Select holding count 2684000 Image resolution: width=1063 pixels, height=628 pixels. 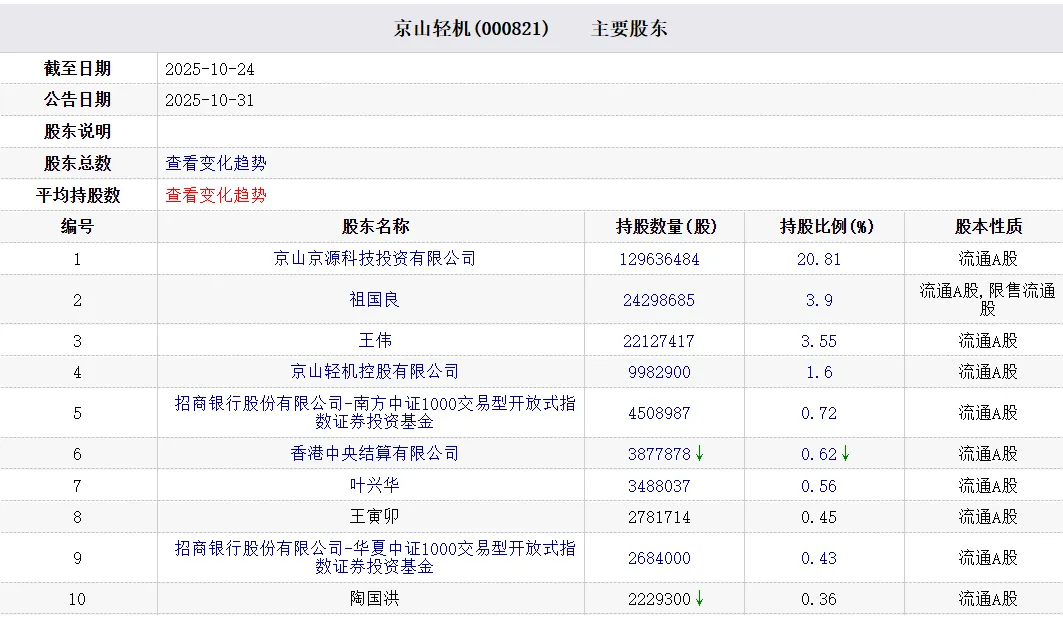659,558
